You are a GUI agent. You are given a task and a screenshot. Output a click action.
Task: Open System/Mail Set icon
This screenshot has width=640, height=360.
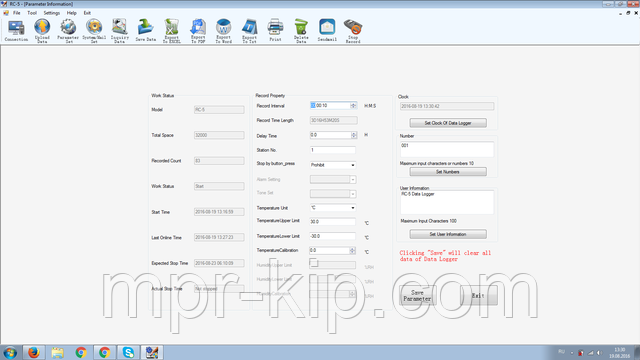(94, 31)
